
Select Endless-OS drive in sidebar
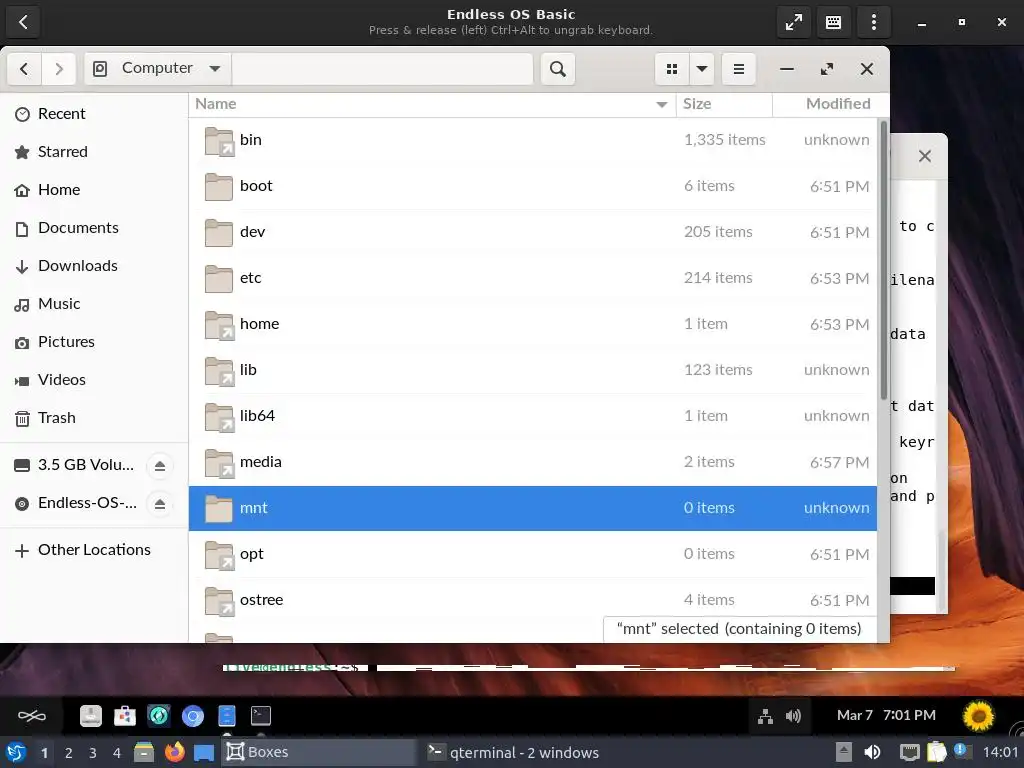(73, 503)
